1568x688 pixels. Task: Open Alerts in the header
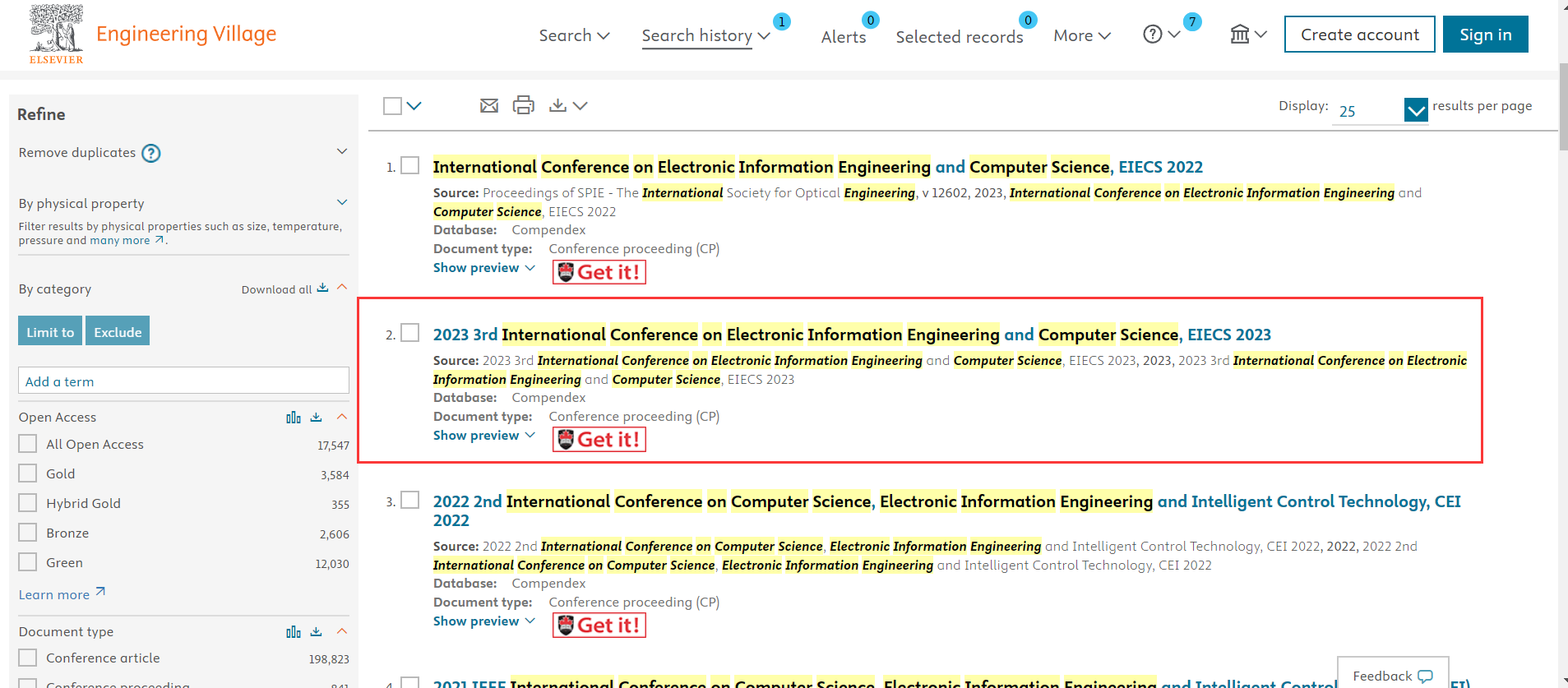844,37
